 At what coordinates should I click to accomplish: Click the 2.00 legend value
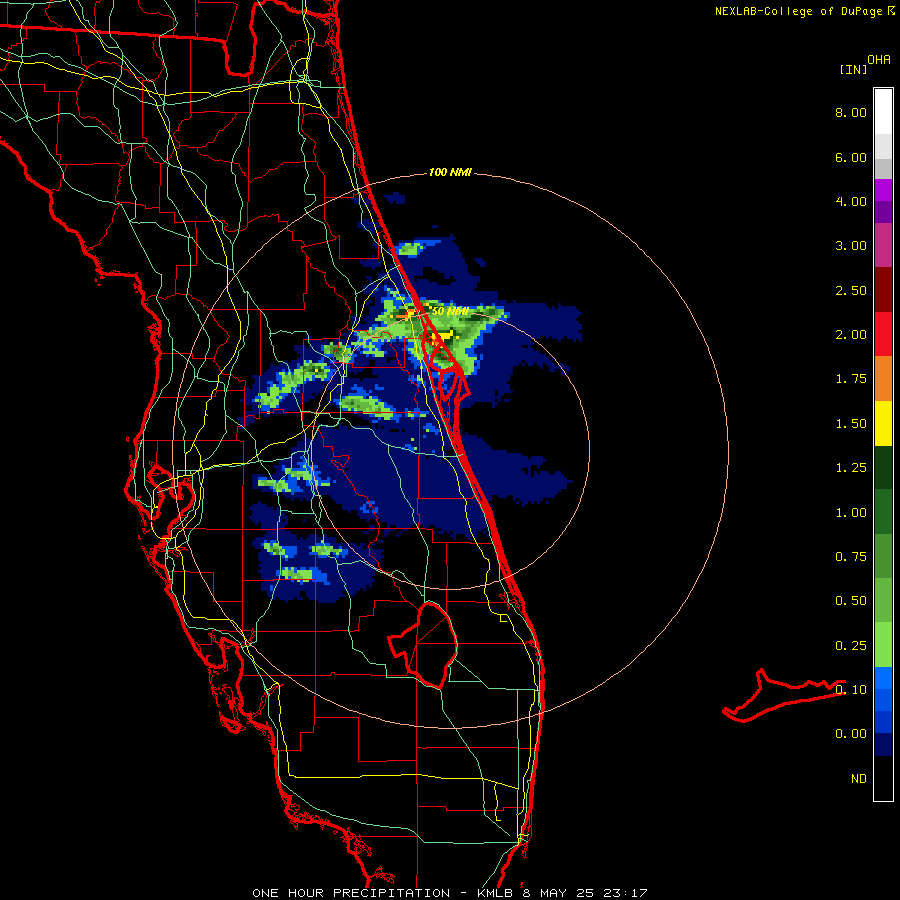coord(851,335)
